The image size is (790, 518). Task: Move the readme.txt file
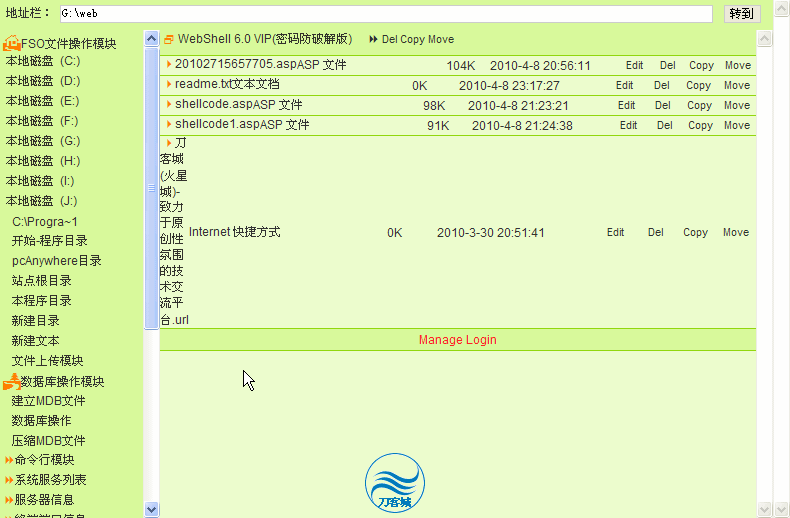click(737, 86)
